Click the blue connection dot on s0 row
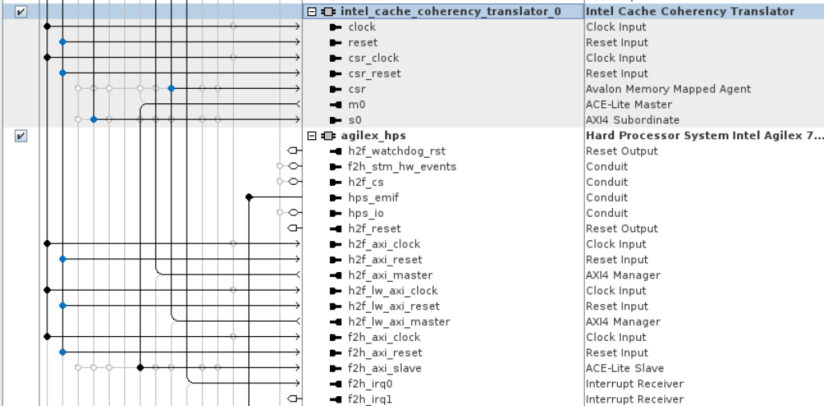Viewport: 824px width, 406px height. pyautogui.click(x=93, y=120)
